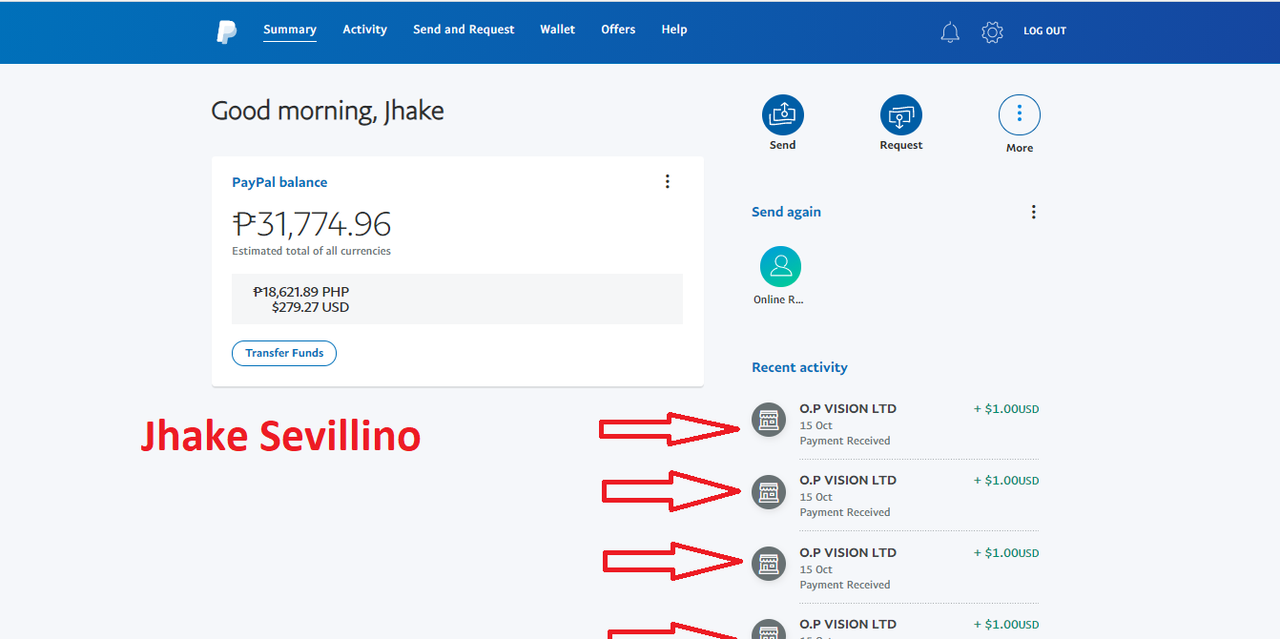Select the Online R... contact avatar
Image resolution: width=1280 pixels, height=639 pixels.
pos(780,266)
